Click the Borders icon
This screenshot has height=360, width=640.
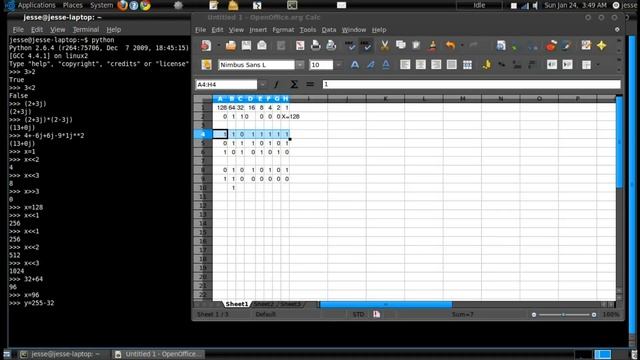587,64
